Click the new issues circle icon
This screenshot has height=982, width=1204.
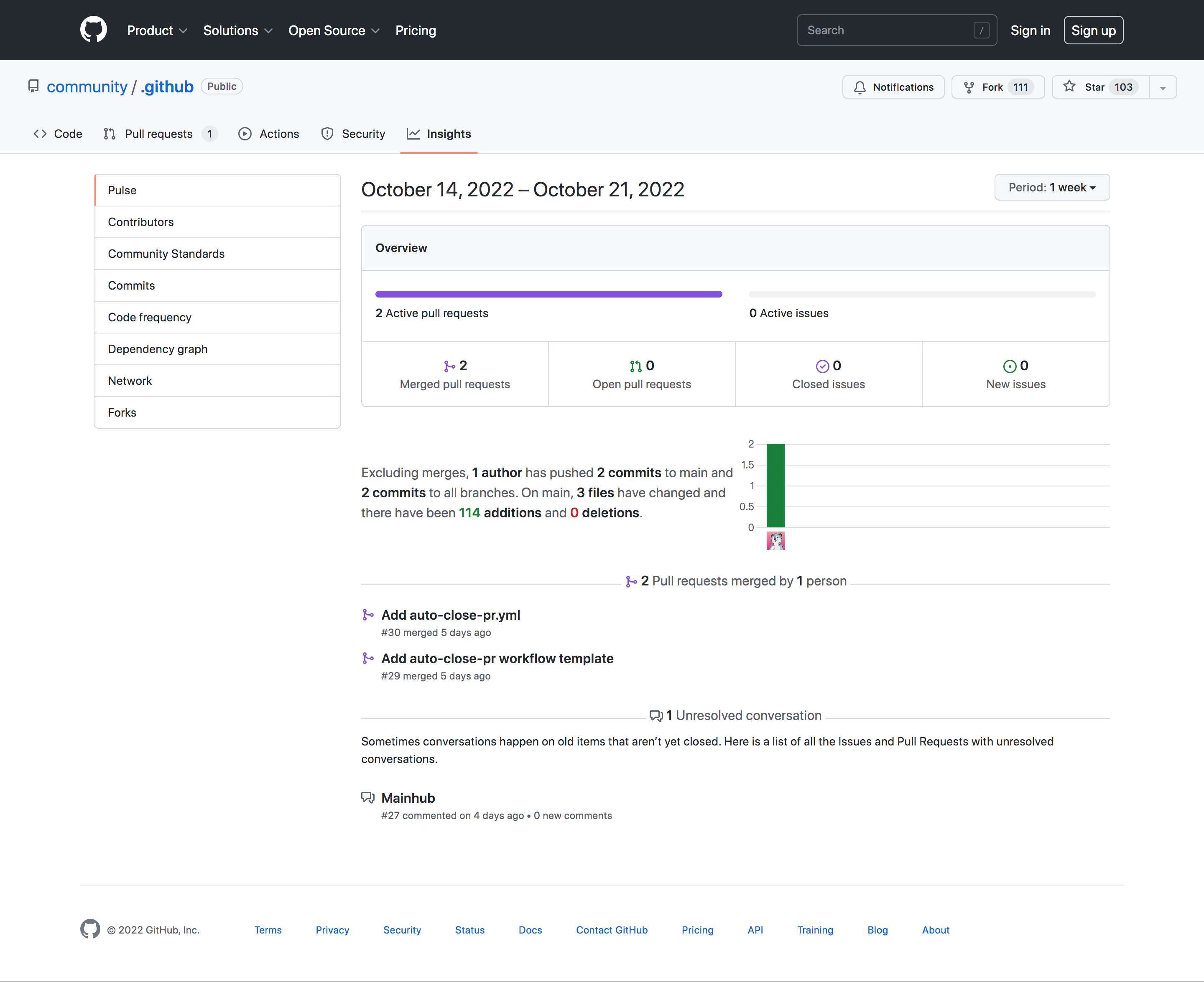click(x=1010, y=366)
